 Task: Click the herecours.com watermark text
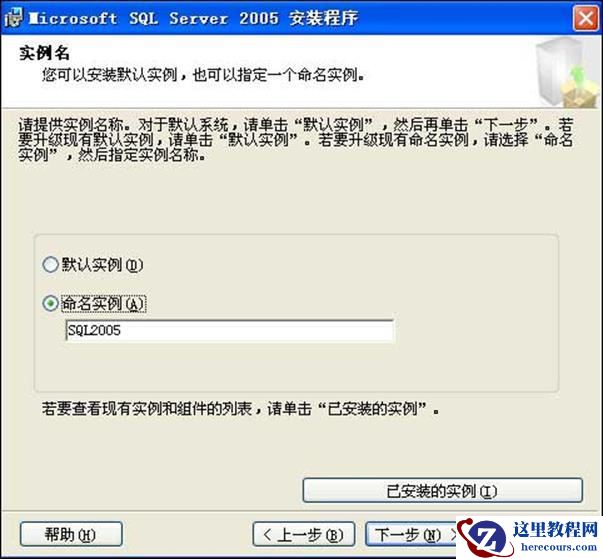tap(559, 547)
